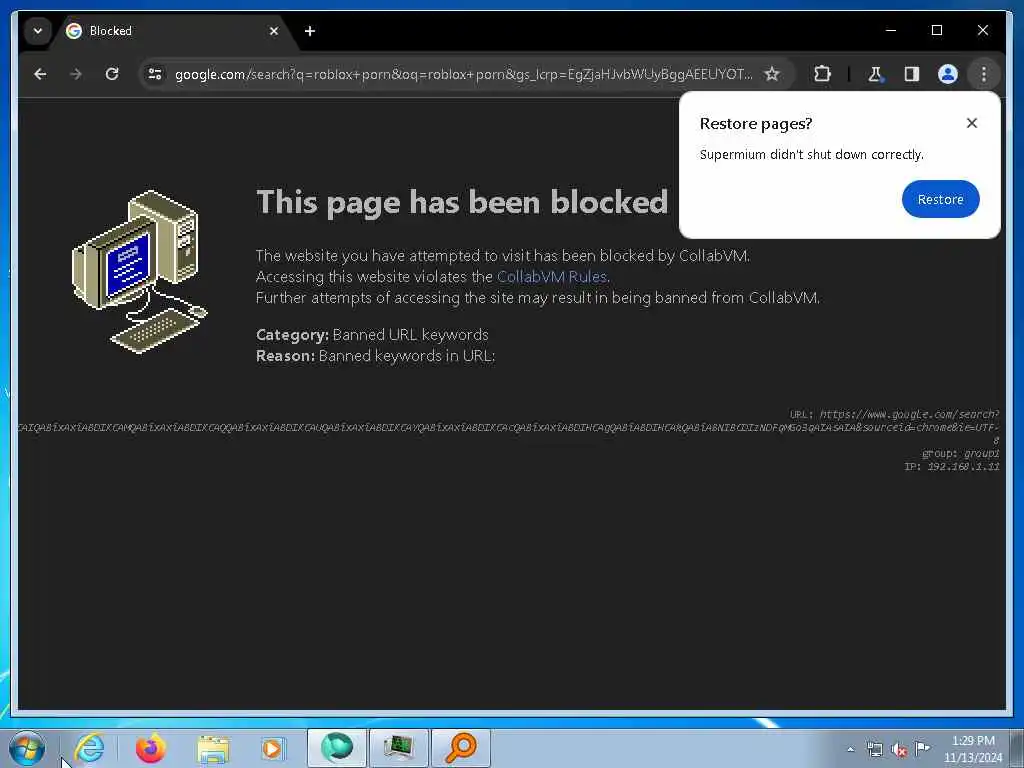Bookmark this page with the star
Image resolution: width=1024 pixels, height=768 pixels.
(772, 74)
